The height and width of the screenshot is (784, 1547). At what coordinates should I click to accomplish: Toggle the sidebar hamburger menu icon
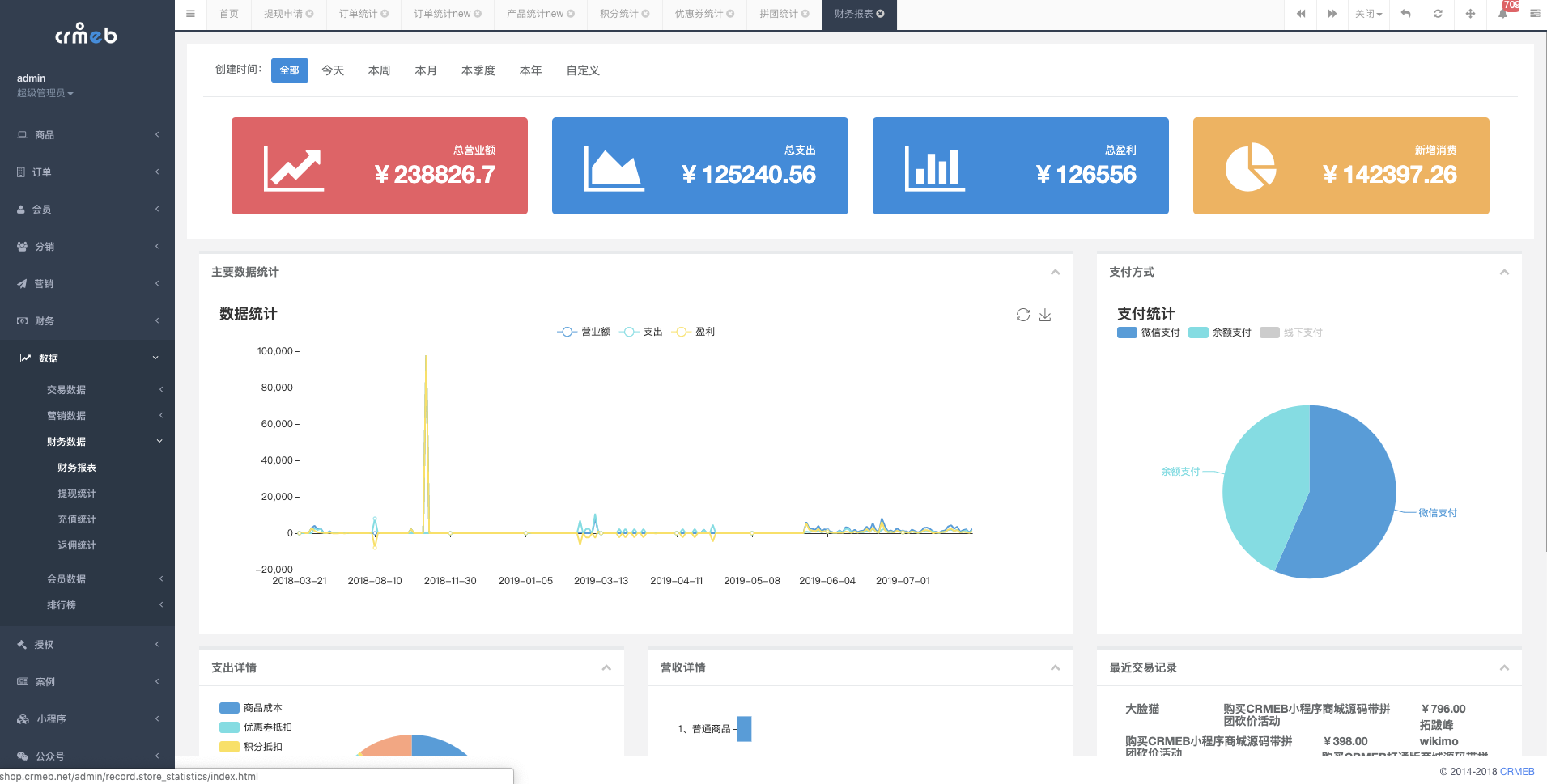click(190, 14)
